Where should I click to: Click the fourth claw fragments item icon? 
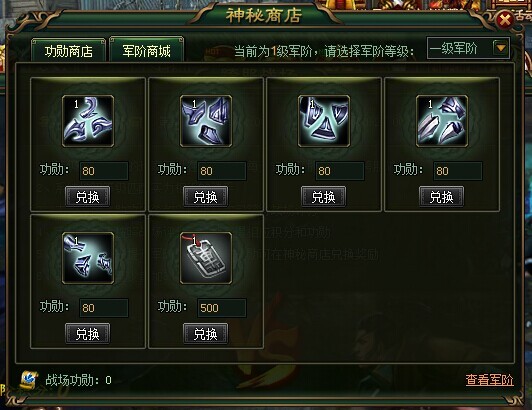pyautogui.click(x=442, y=121)
